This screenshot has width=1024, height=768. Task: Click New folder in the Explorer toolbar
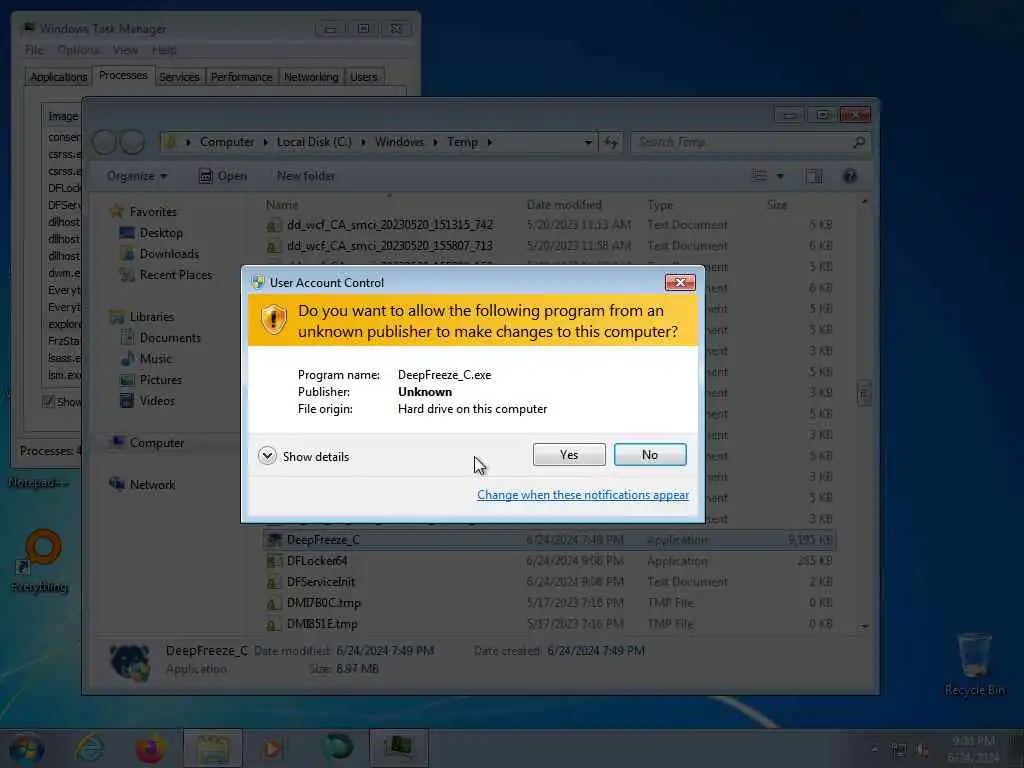click(306, 176)
